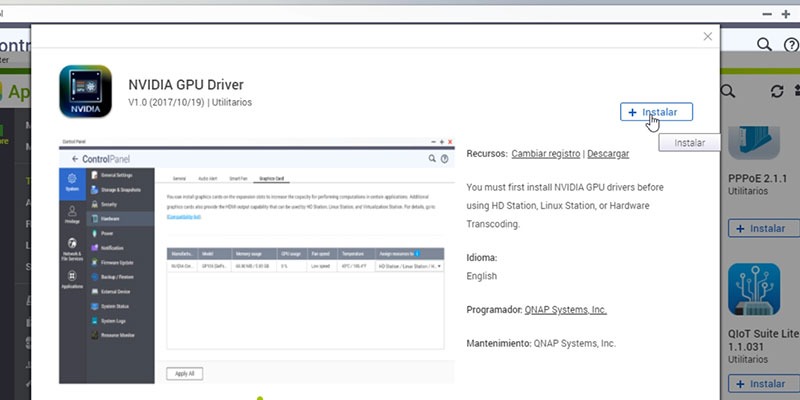800x400 pixels.
Task: Close the NVIDIA GPU Driver dialog
Action: coord(708,37)
